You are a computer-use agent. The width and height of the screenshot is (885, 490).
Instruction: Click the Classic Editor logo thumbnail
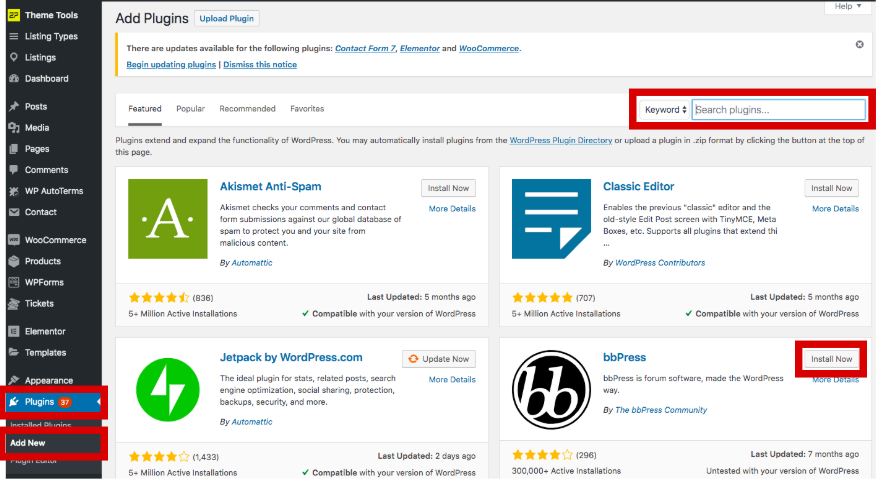(x=551, y=219)
